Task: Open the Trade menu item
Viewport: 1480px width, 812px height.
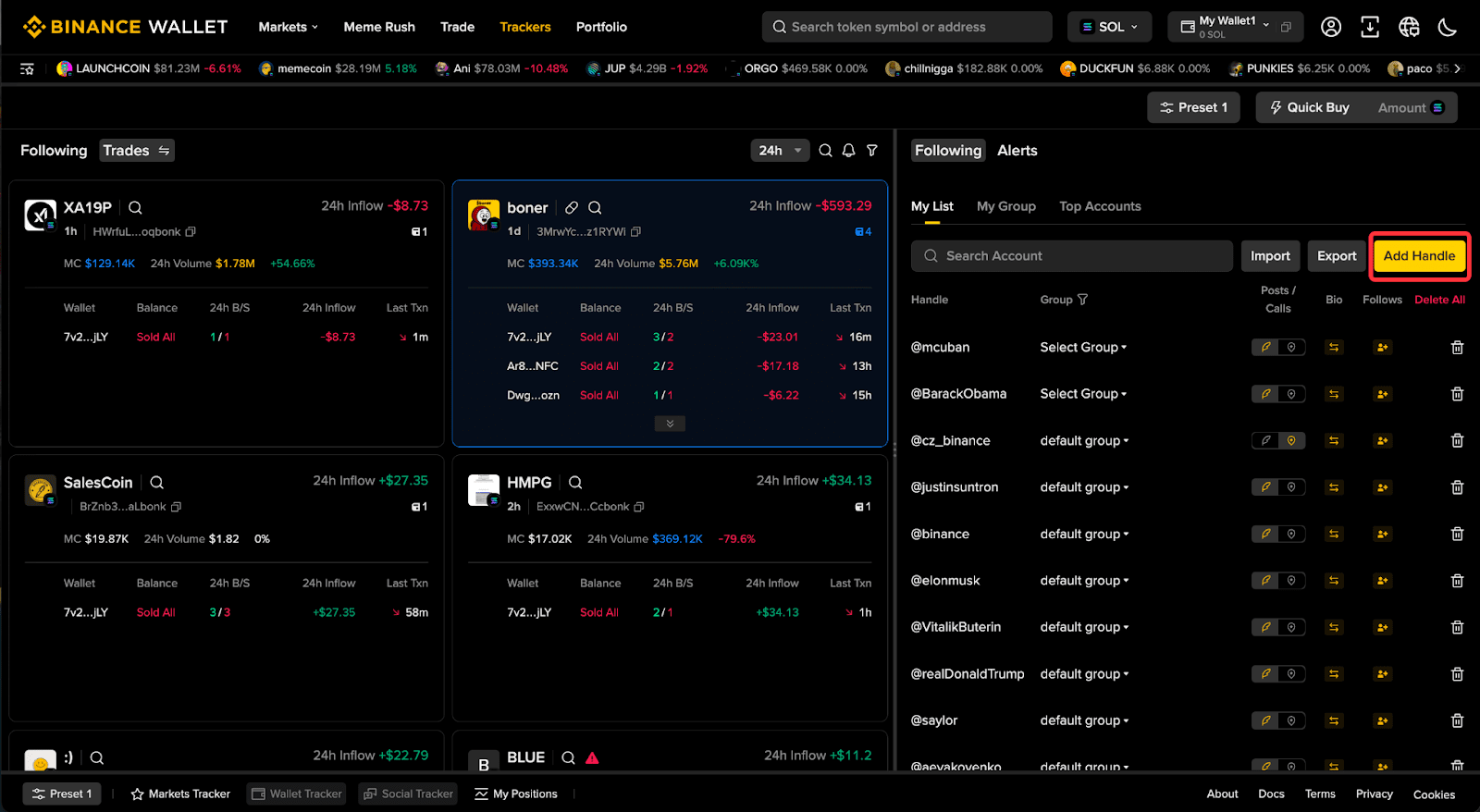Action: [x=457, y=27]
